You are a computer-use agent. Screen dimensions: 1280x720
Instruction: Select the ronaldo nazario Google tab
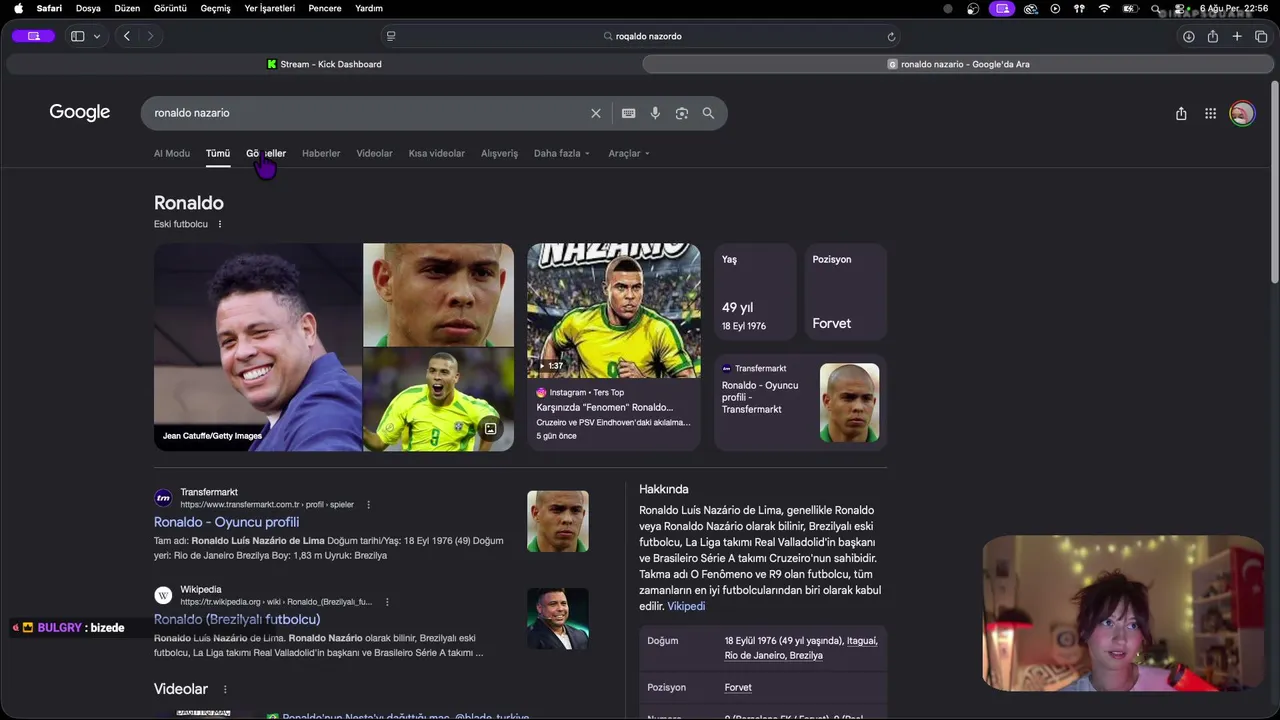[959, 64]
